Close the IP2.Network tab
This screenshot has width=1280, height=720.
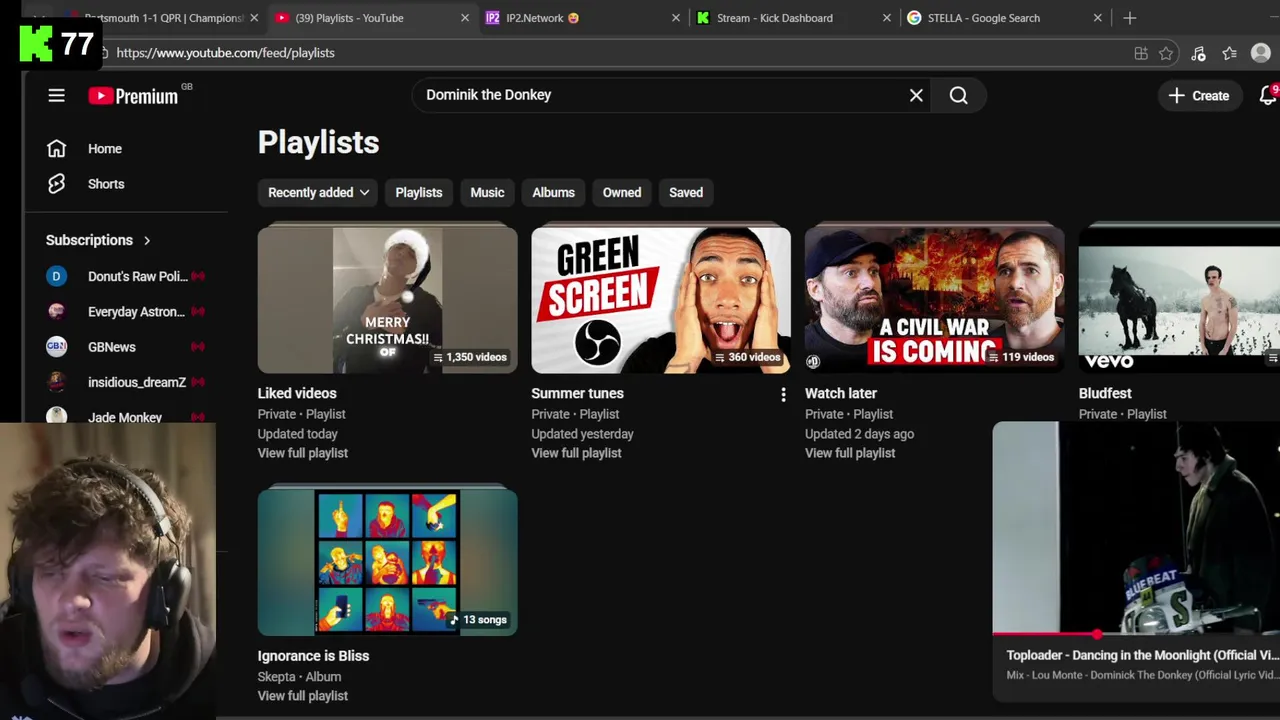click(675, 18)
